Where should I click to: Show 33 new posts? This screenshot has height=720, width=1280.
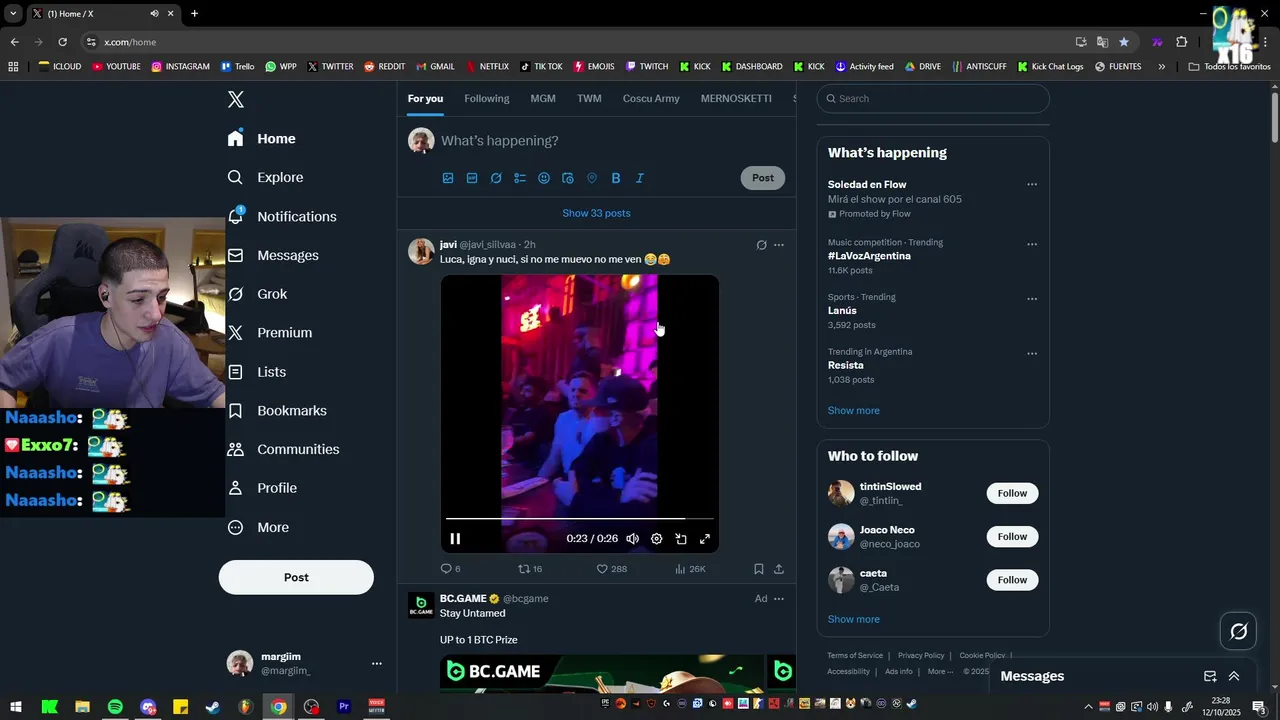coord(596,213)
